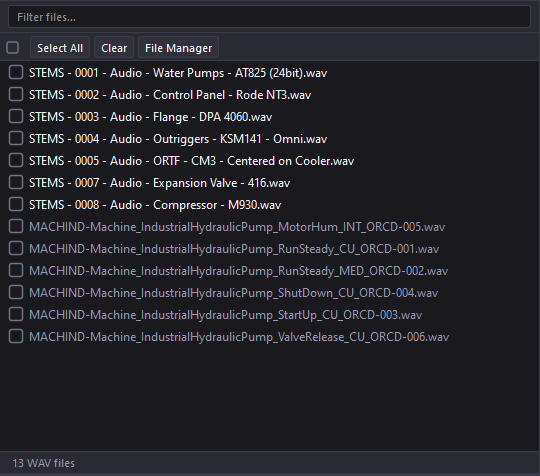Check the ValveRelease_CU_ORCD-006 file box
The height and width of the screenshot is (476, 540).
click(x=16, y=337)
